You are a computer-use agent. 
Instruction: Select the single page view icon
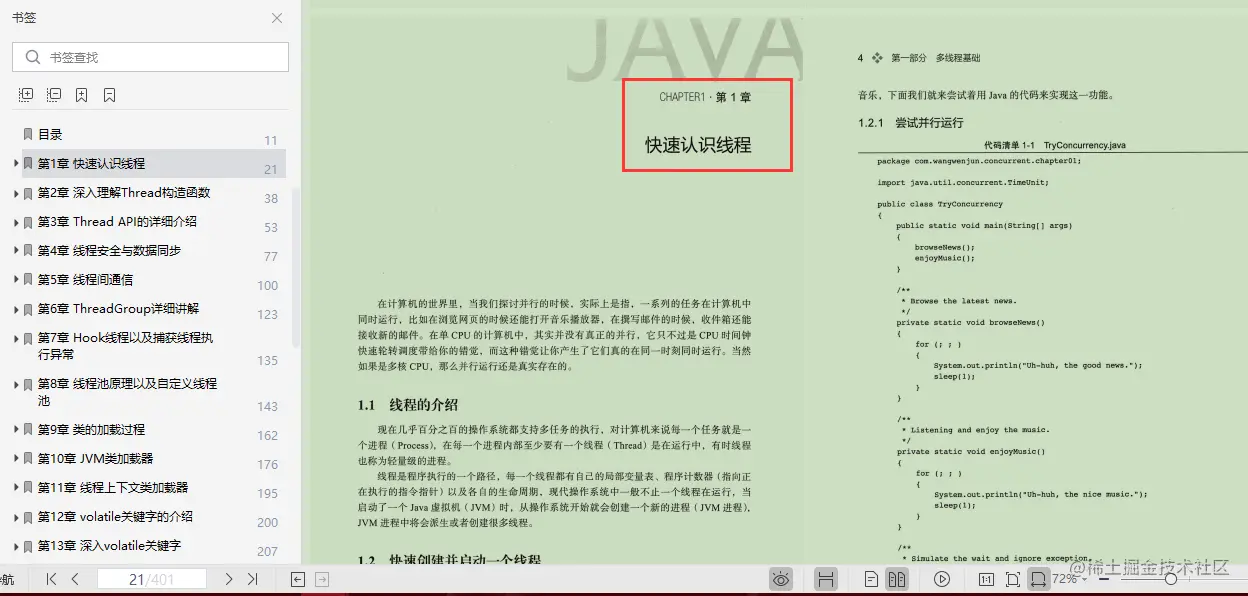click(x=869, y=578)
